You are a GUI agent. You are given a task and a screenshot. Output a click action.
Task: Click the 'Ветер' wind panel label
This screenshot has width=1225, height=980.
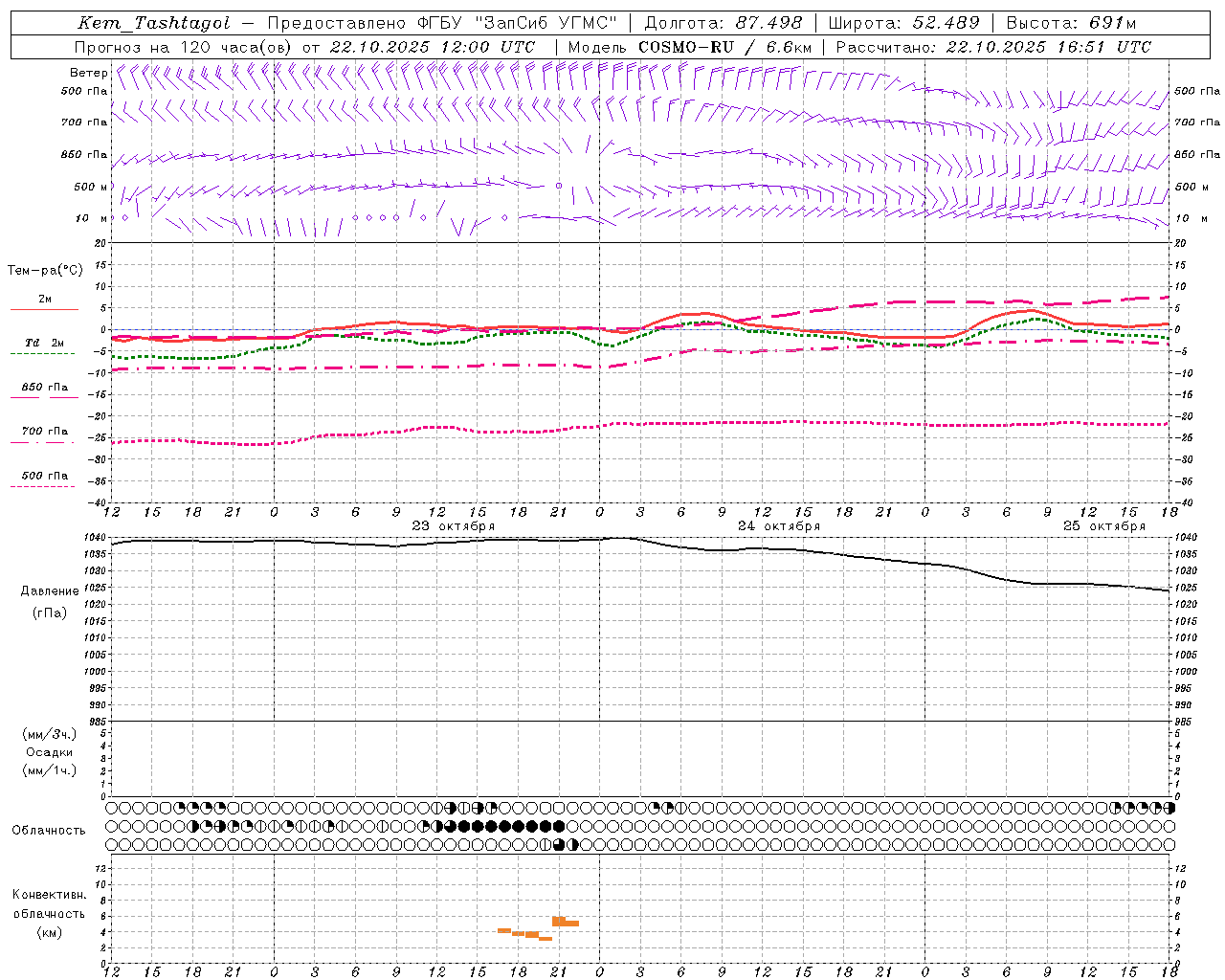(88, 73)
